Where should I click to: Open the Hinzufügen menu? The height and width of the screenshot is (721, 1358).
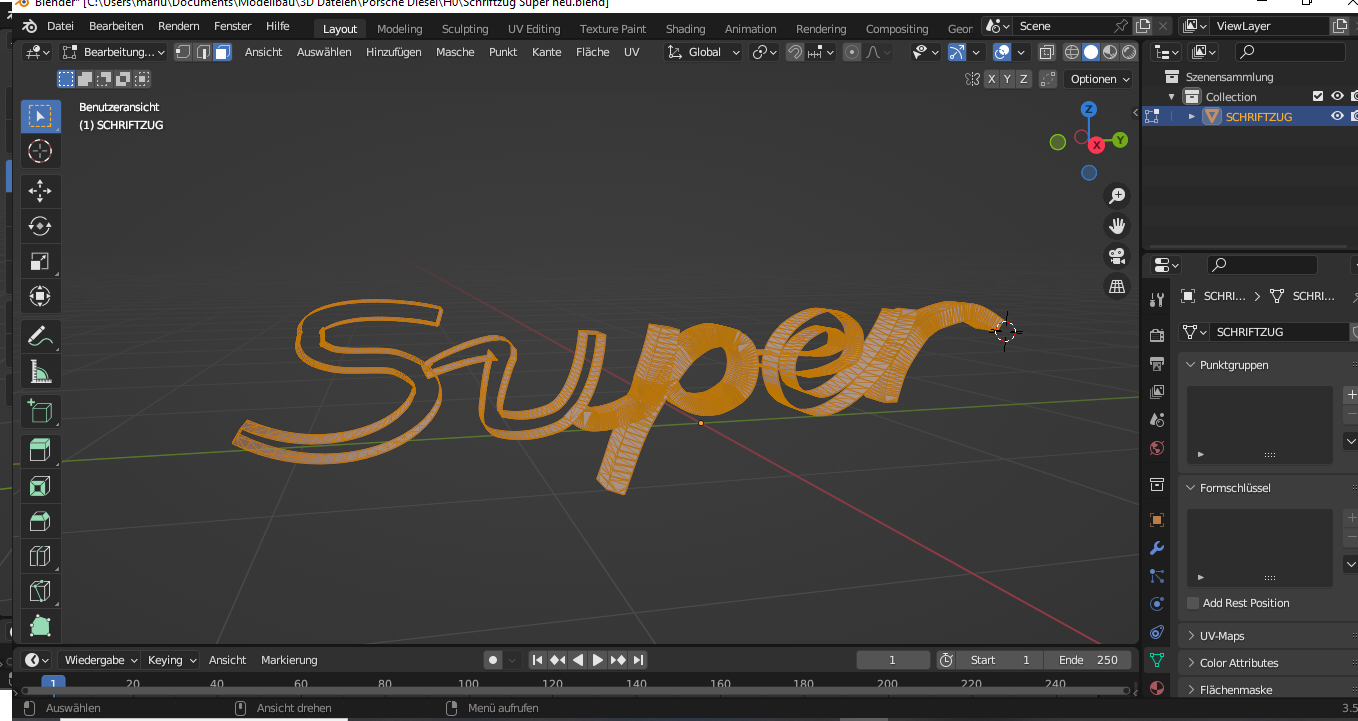click(393, 52)
